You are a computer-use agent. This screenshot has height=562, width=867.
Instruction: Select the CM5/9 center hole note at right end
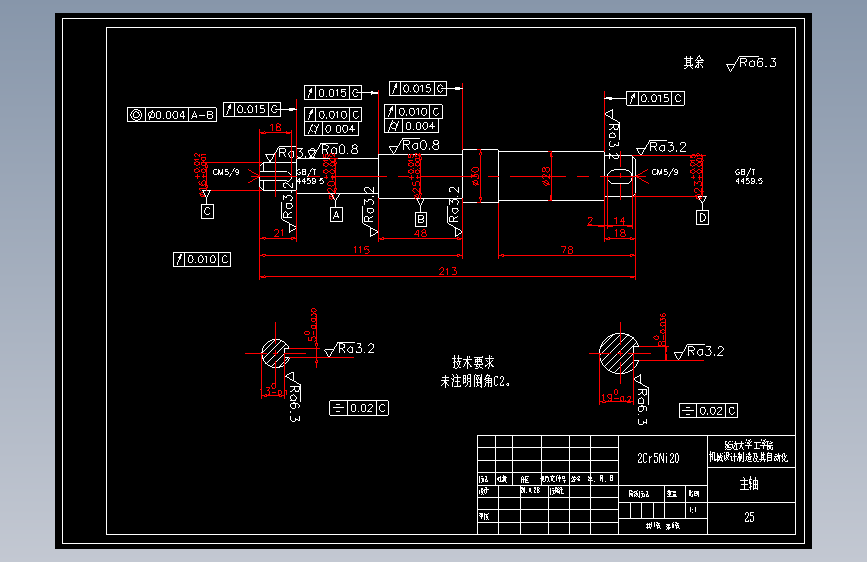click(665, 172)
